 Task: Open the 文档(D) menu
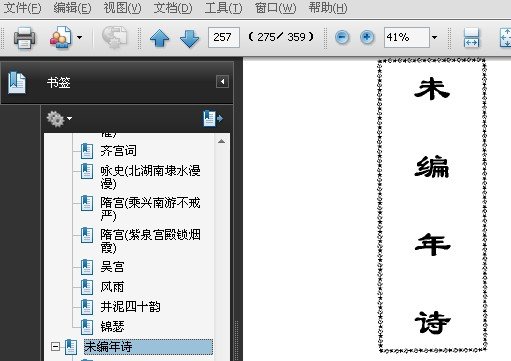pyautogui.click(x=173, y=8)
